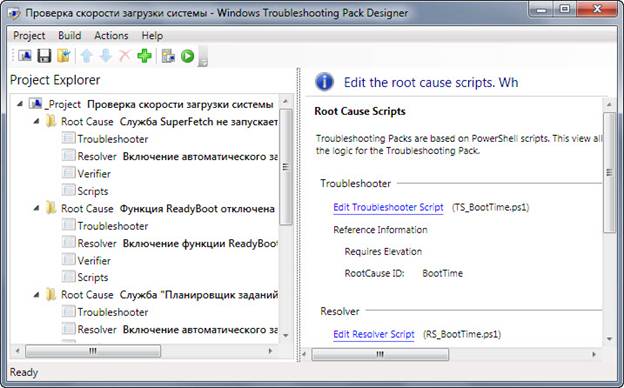The height and width of the screenshot is (388, 624).
Task: Click right pane scroll down arrow
Action: [609, 339]
